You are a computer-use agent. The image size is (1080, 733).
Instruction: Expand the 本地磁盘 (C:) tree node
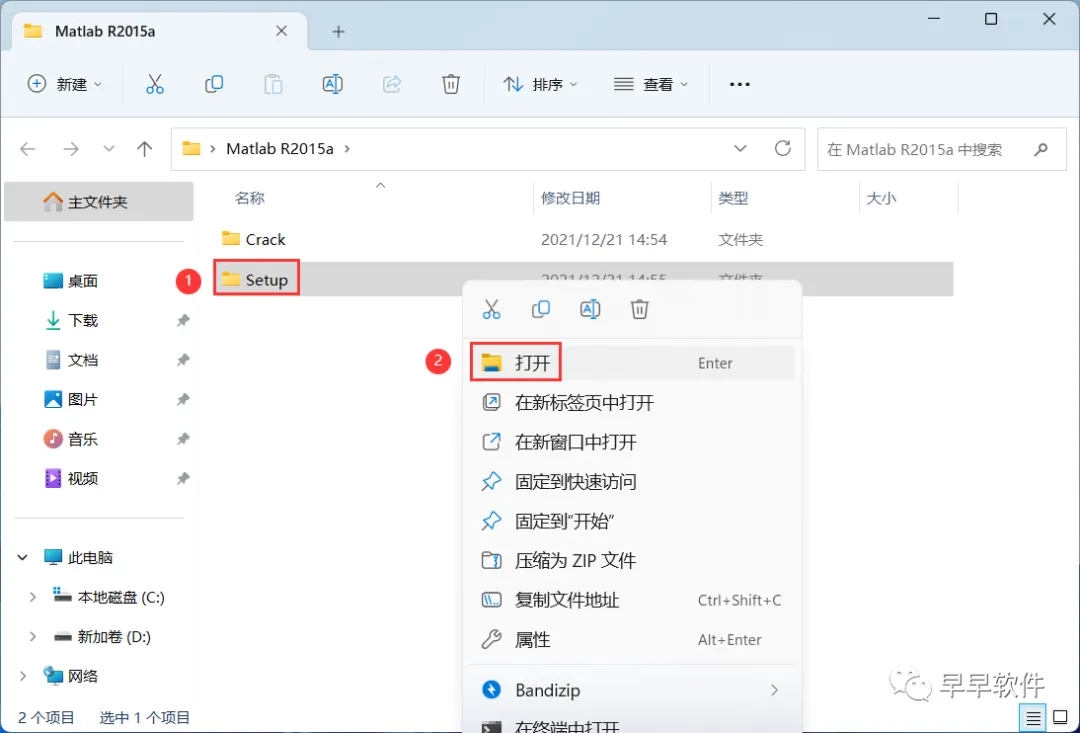(32, 597)
